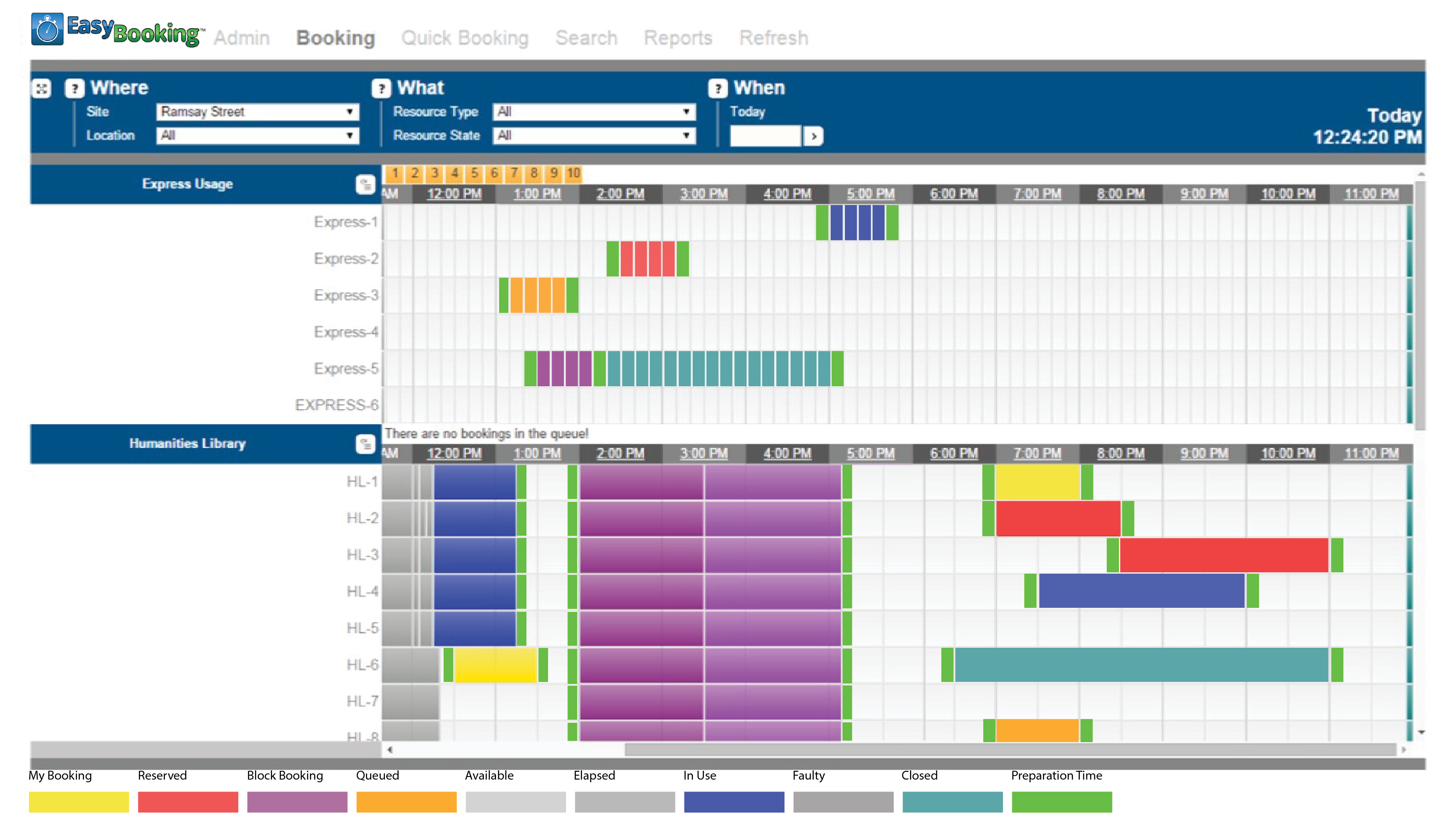
Task: Click the Humanities Library panel collapse icon
Action: (365, 444)
